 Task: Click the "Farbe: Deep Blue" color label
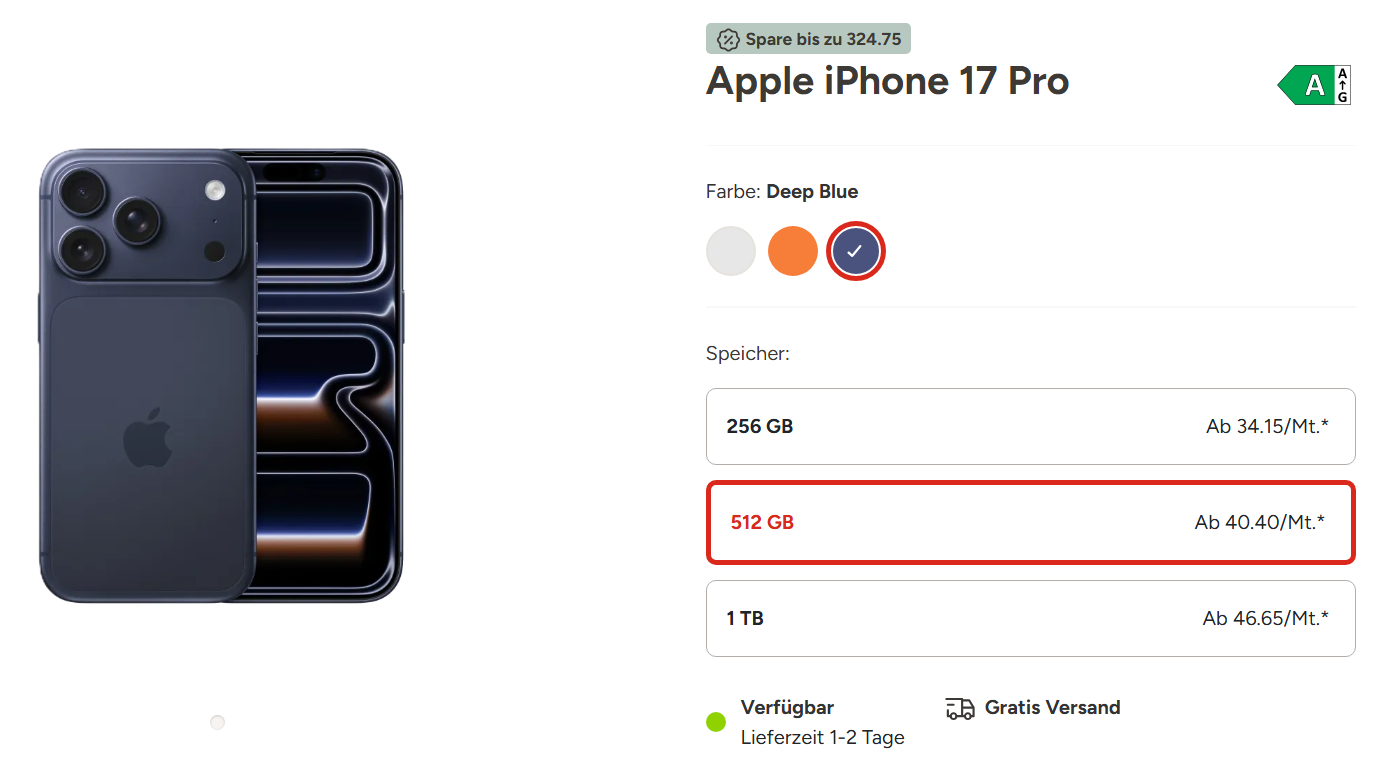(x=782, y=192)
